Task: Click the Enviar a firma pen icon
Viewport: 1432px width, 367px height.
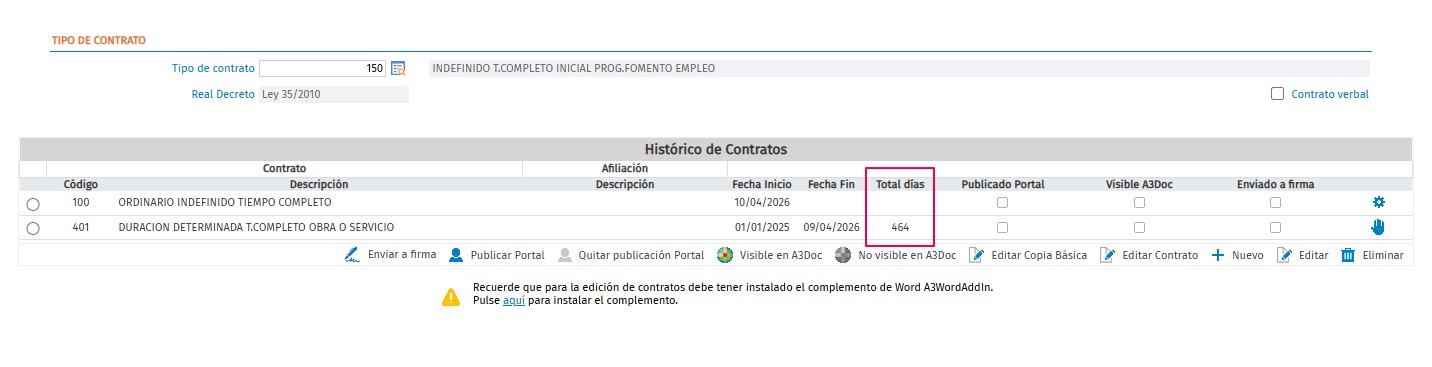Action: click(352, 255)
